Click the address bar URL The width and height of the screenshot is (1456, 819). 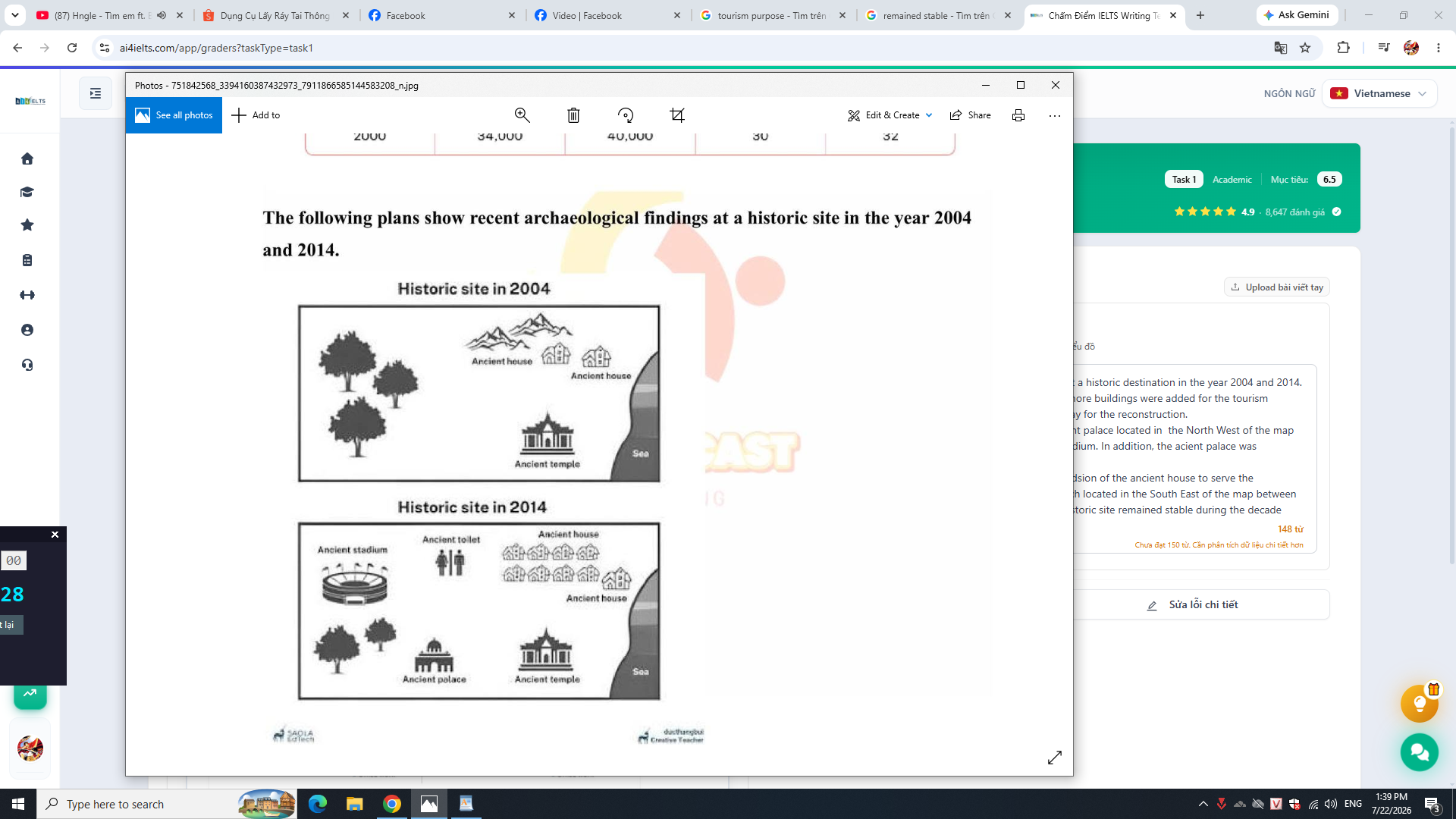tap(216, 48)
